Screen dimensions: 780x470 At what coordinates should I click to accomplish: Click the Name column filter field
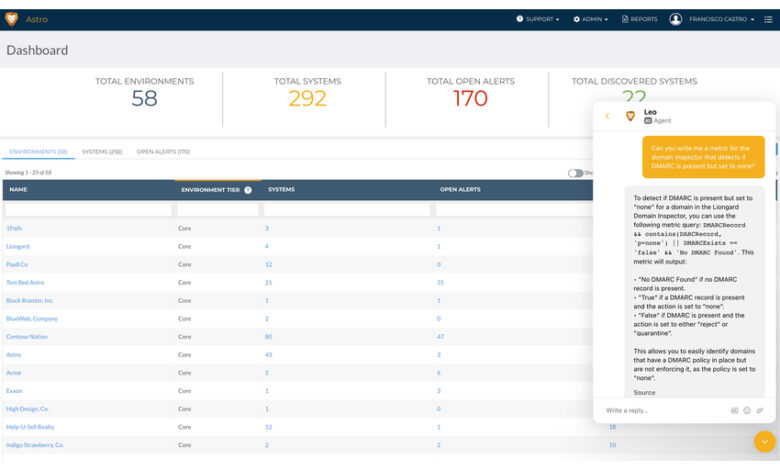tap(88, 210)
